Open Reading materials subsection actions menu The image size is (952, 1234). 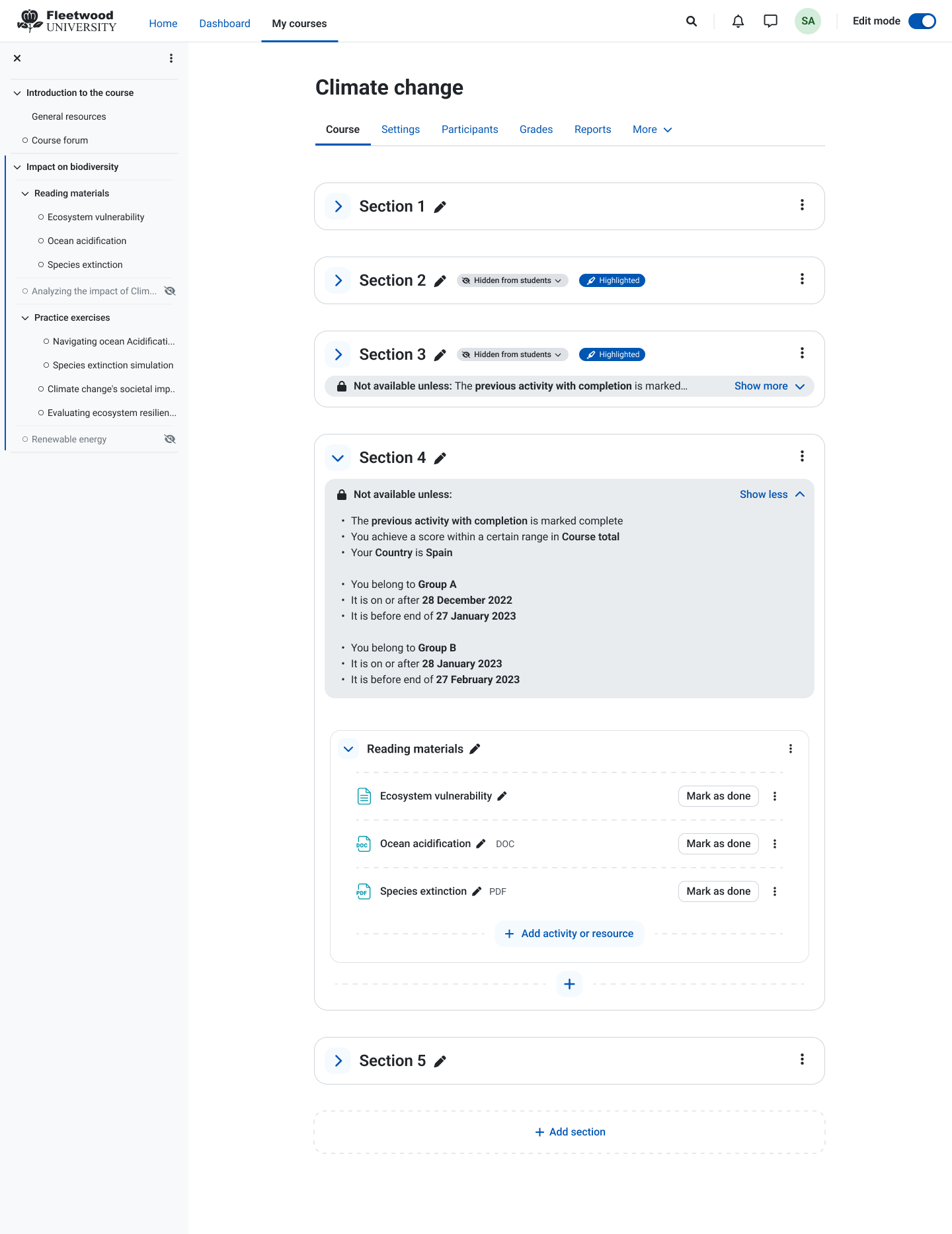pos(790,749)
